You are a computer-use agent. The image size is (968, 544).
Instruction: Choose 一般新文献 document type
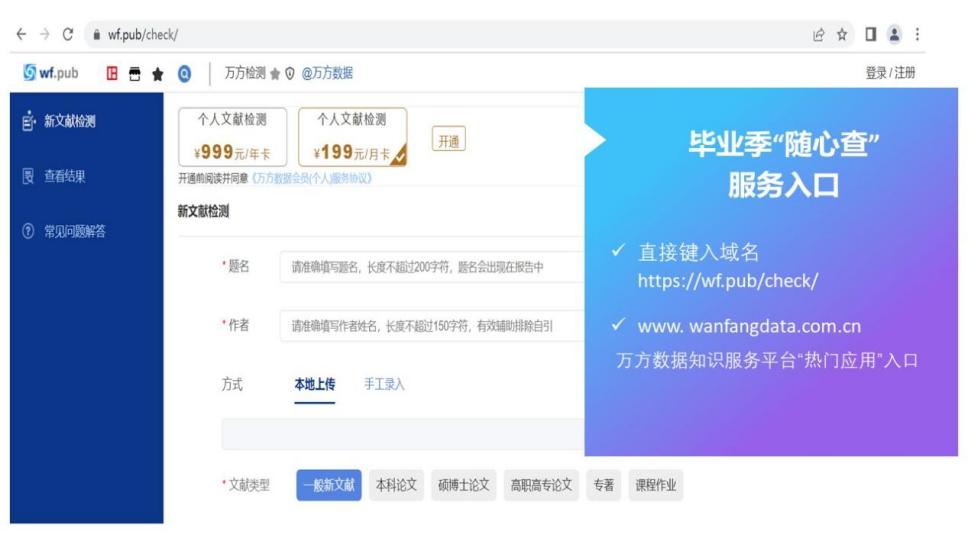pyautogui.click(x=329, y=485)
